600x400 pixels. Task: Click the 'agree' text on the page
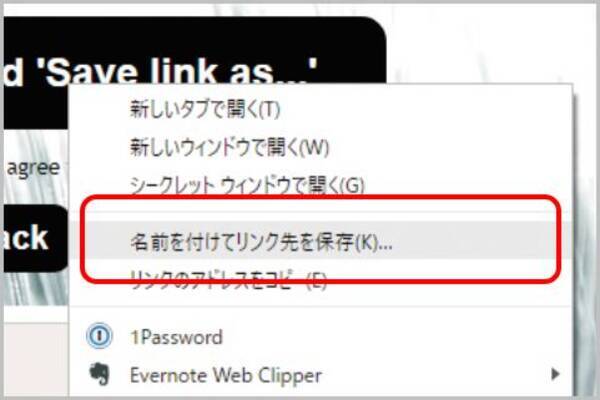pyautogui.click(x=34, y=168)
